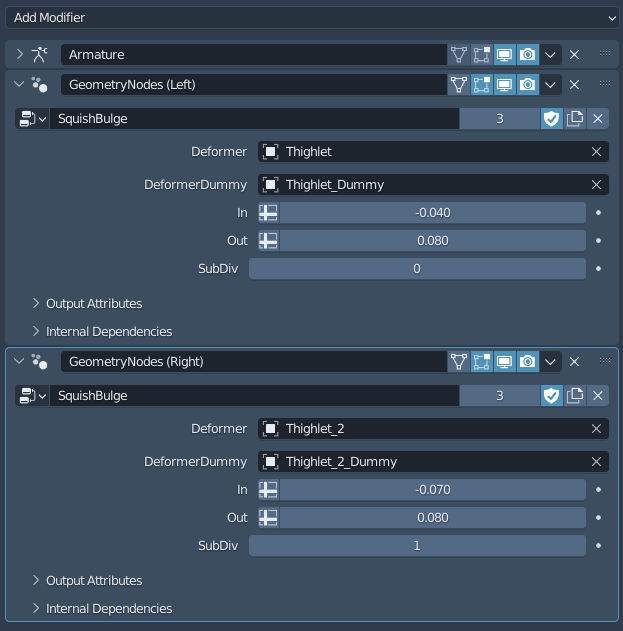Open the Add Modifier menu
The height and width of the screenshot is (631, 623).
click(311, 18)
